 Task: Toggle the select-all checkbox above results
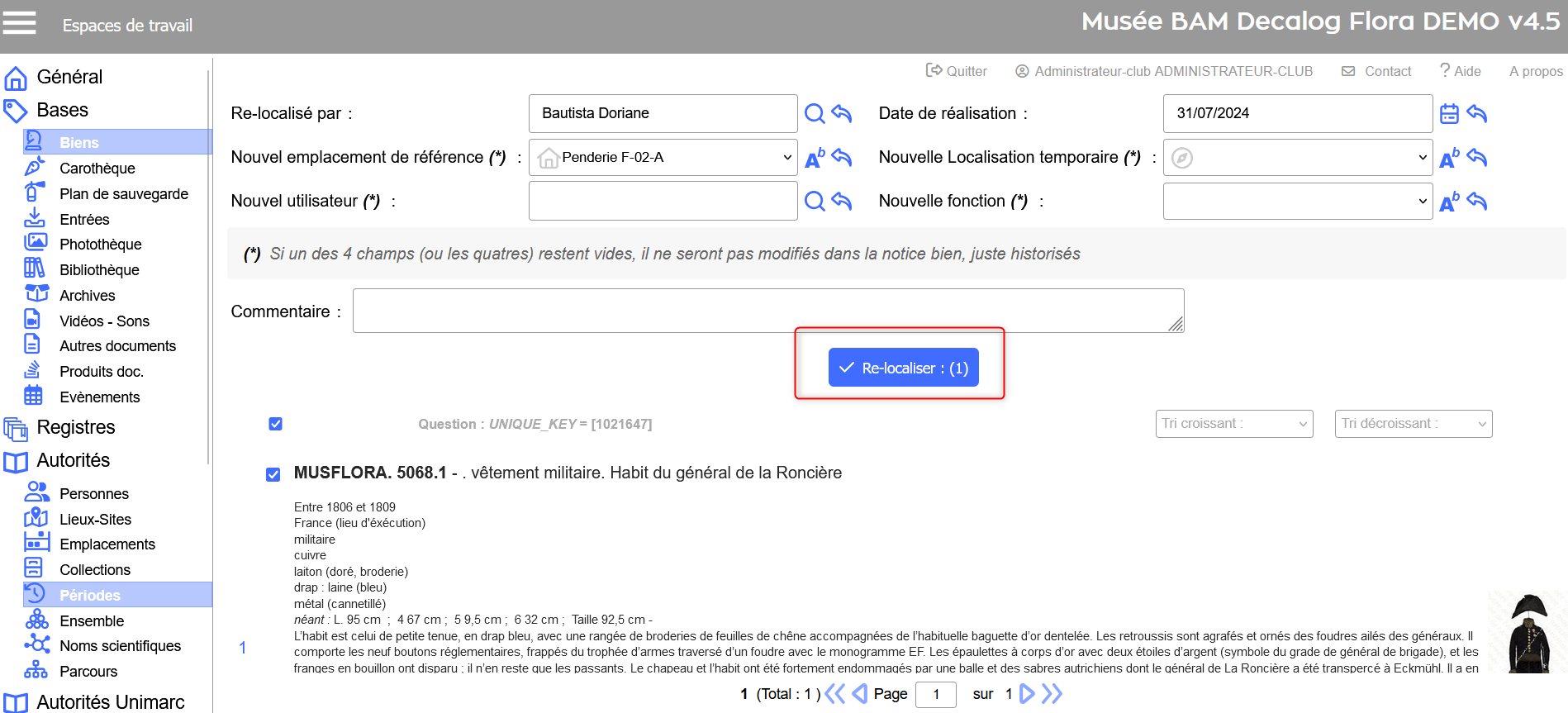click(276, 424)
